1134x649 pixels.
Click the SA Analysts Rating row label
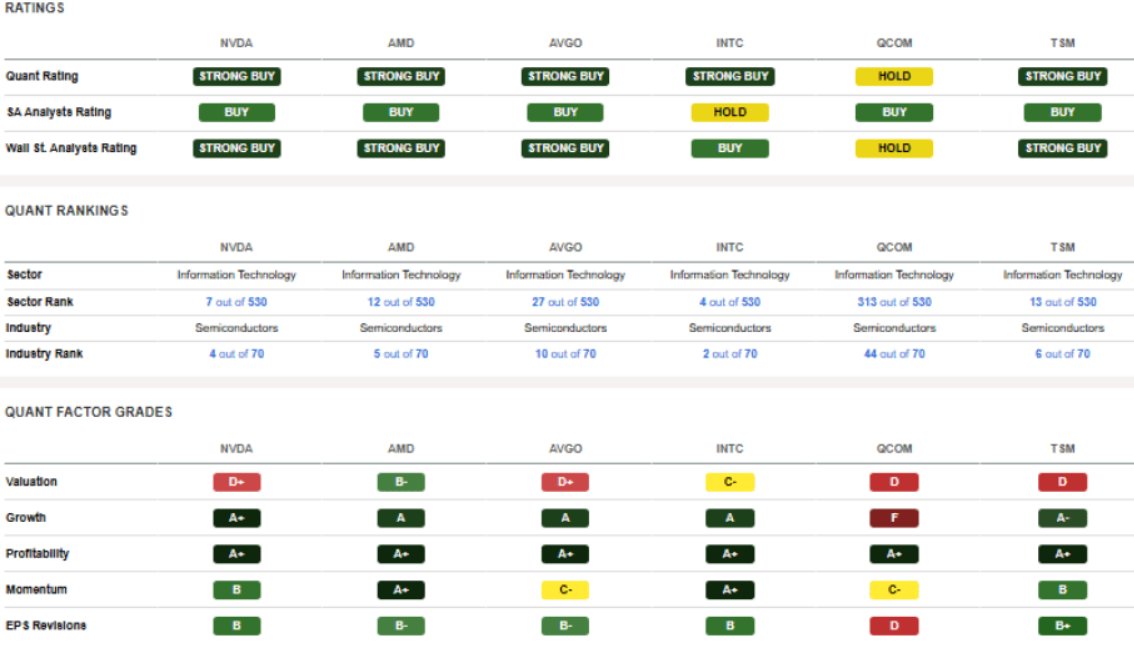pyautogui.click(x=59, y=112)
